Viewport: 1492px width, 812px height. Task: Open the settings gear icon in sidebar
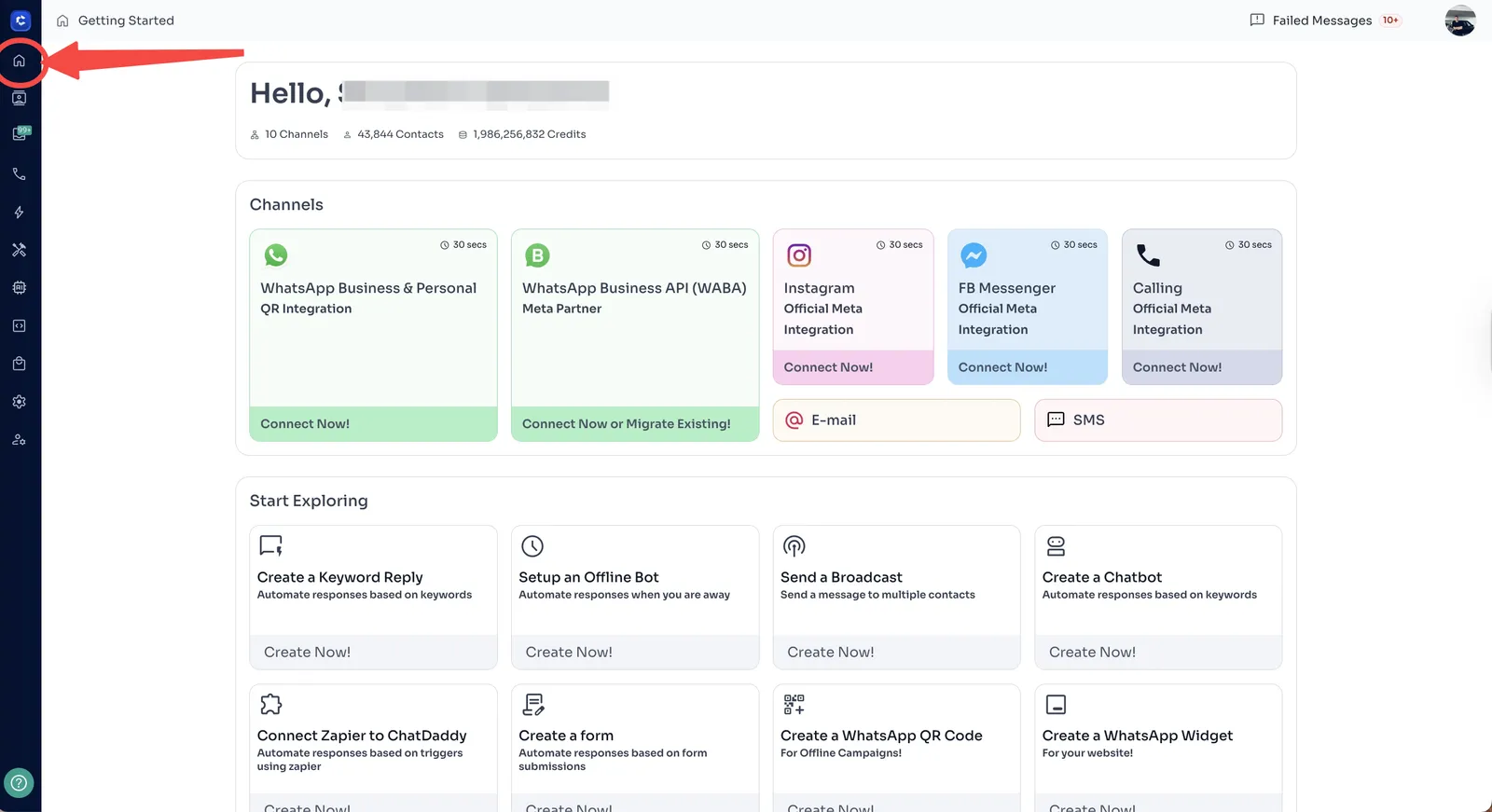click(x=19, y=402)
